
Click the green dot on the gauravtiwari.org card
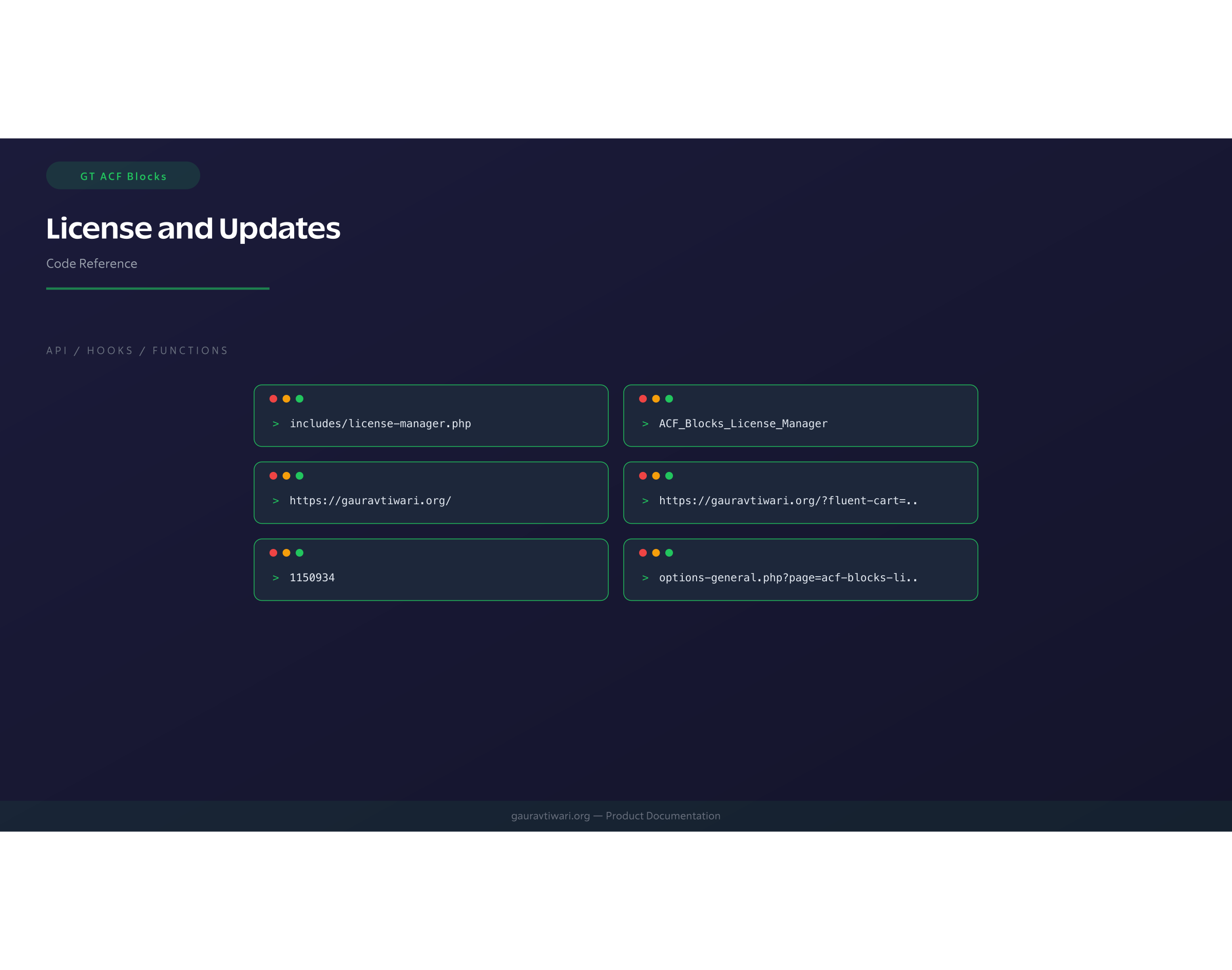[300, 476]
